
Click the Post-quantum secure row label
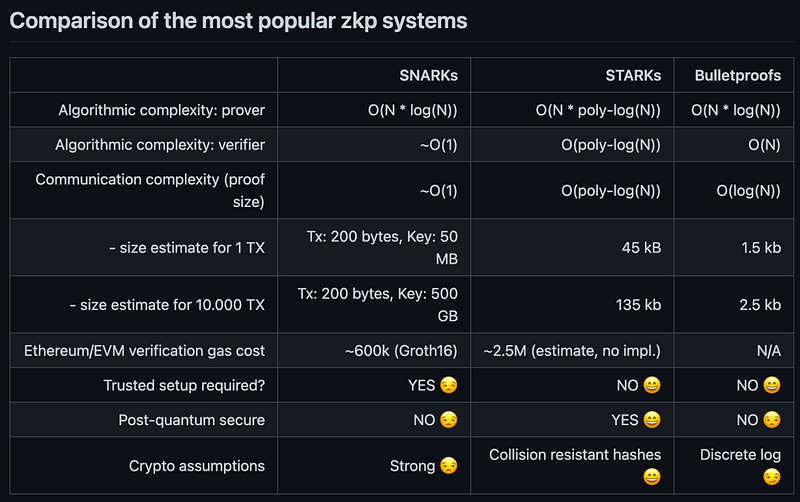pyautogui.click(x=187, y=420)
